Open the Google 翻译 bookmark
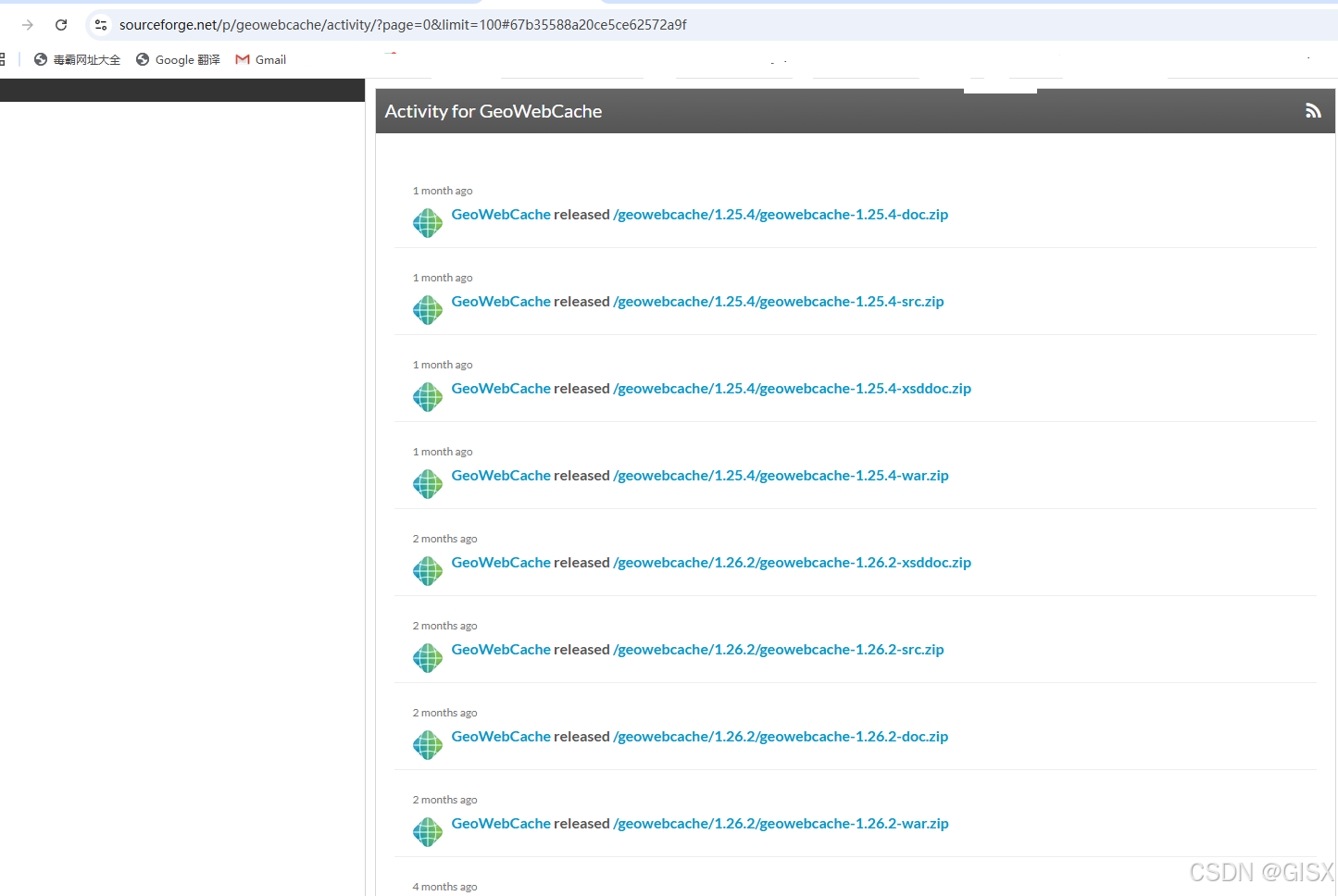Image resolution: width=1338 pixels, height=896 pixels. coord(178,59)
